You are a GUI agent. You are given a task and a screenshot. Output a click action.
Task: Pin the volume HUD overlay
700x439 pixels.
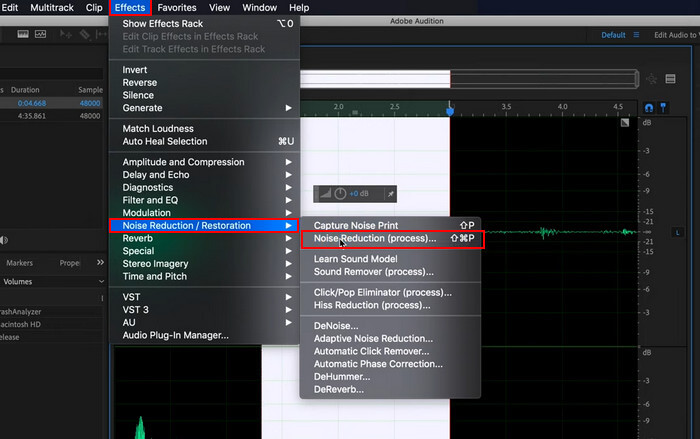391,194
